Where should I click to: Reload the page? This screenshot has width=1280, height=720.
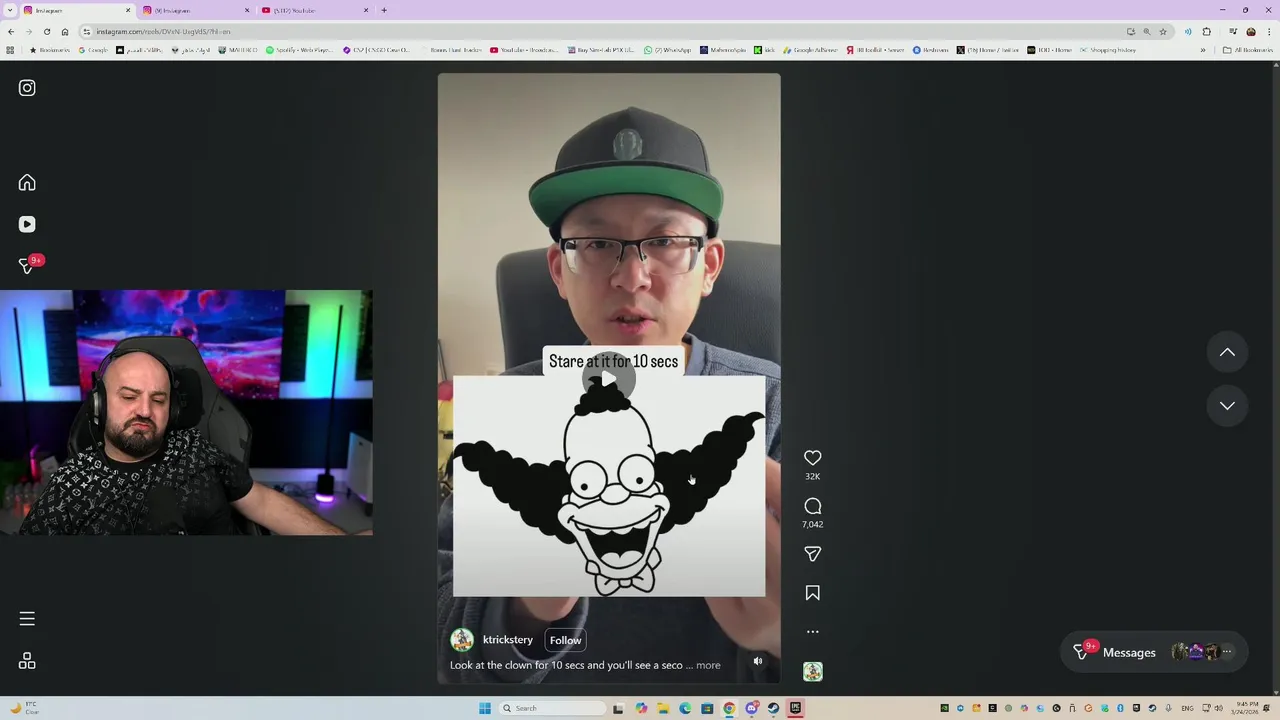46,31
